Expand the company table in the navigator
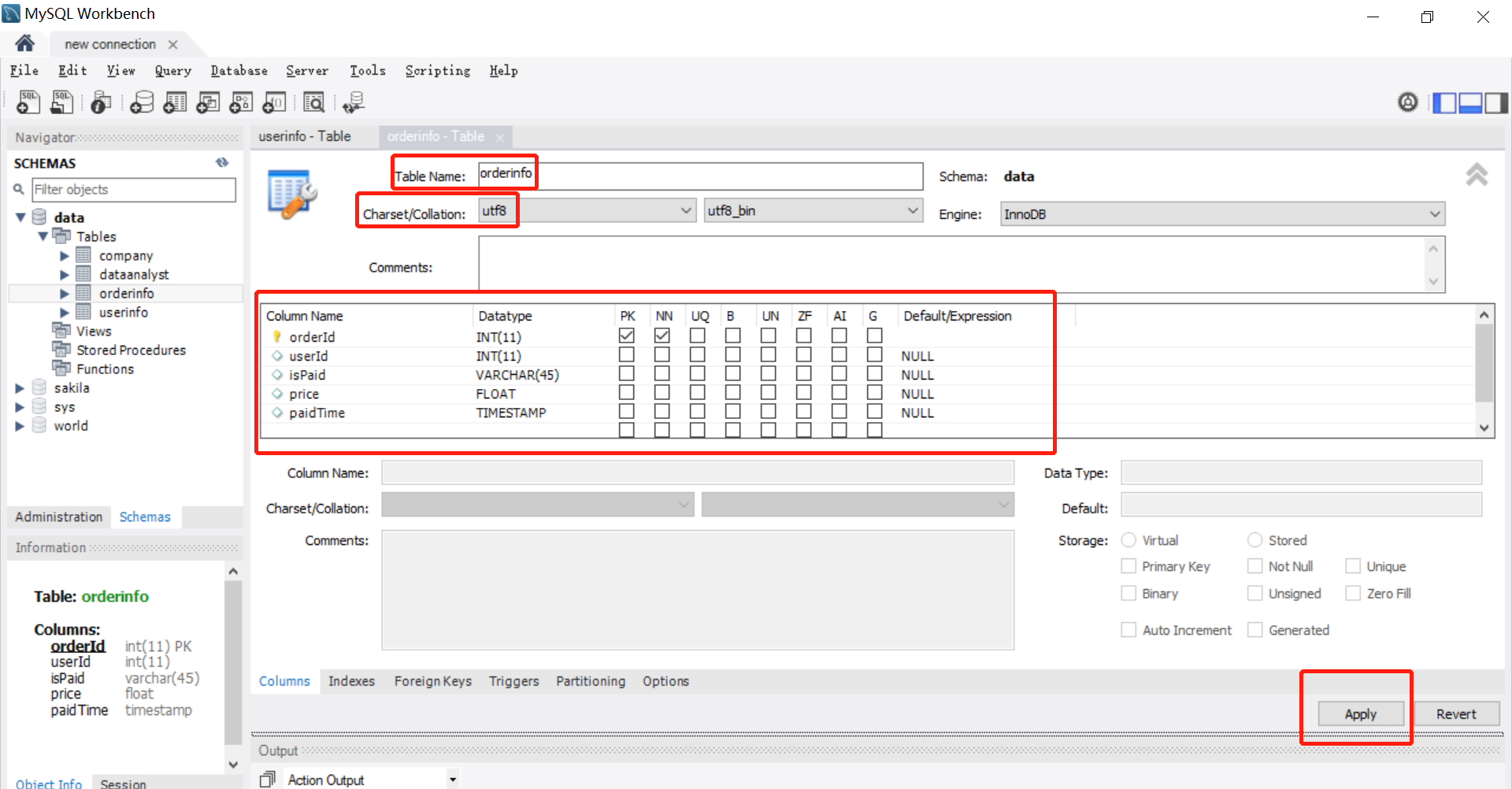Viewport: 1512px width, 789px height. coord(65,255)
